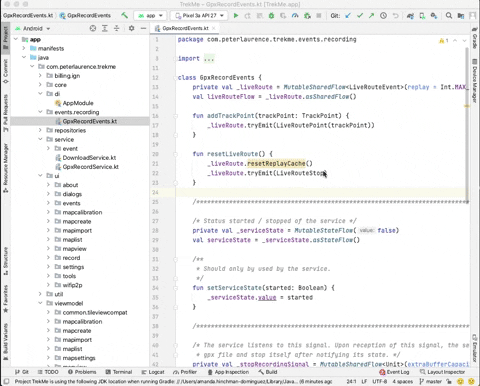Open the Pixel 3a API 27 device dropdown

click(199, 16)
